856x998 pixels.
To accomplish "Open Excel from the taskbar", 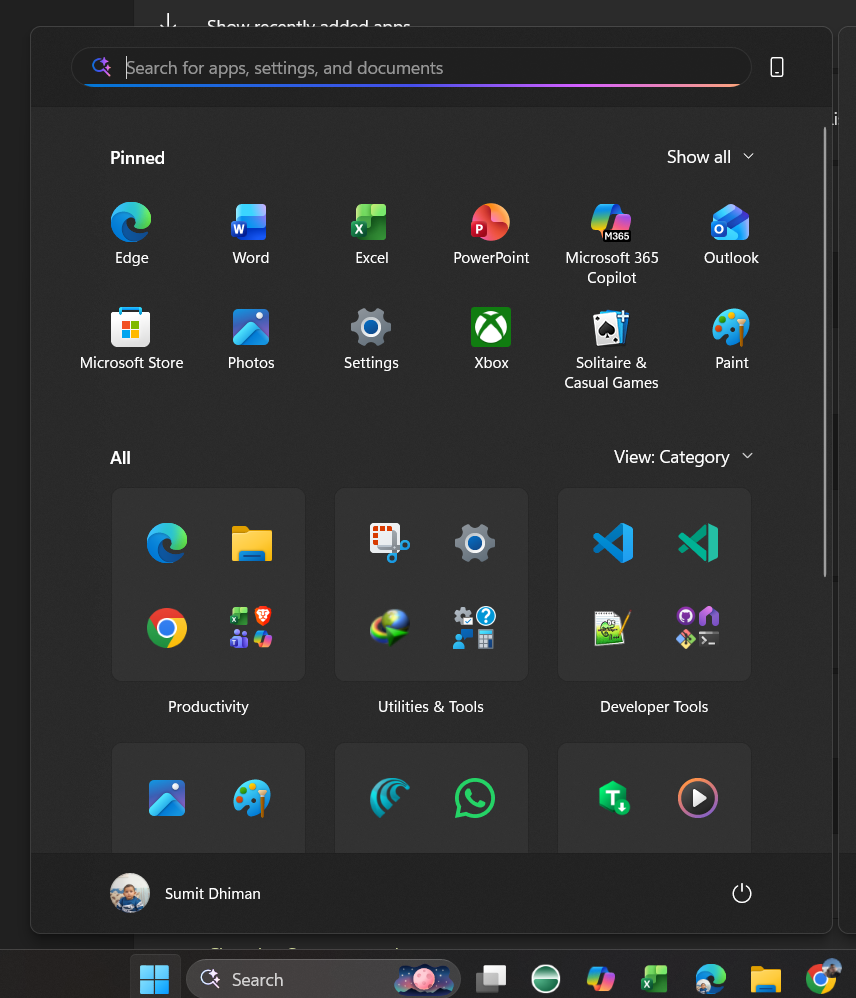I will click(x=655, y=979).
